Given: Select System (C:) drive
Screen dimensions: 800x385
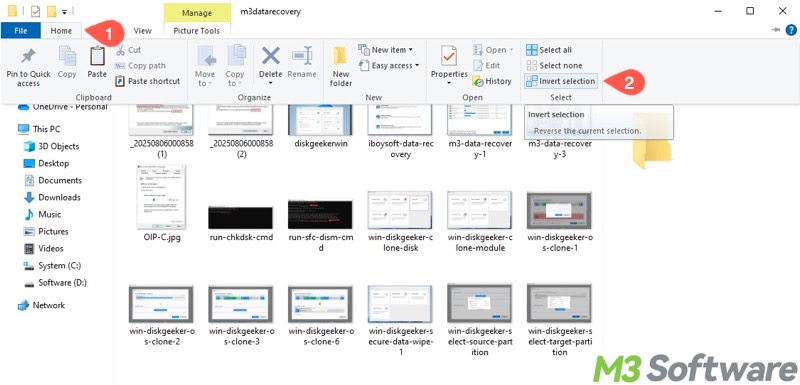Looking at the screenshot, I should (52, 266).
